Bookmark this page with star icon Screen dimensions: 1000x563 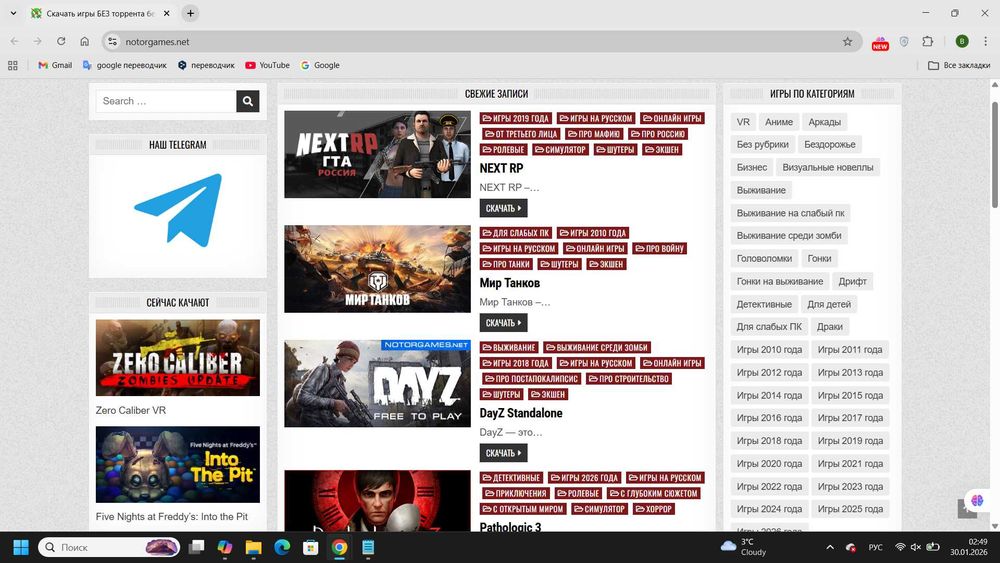(x=848, y=41)
